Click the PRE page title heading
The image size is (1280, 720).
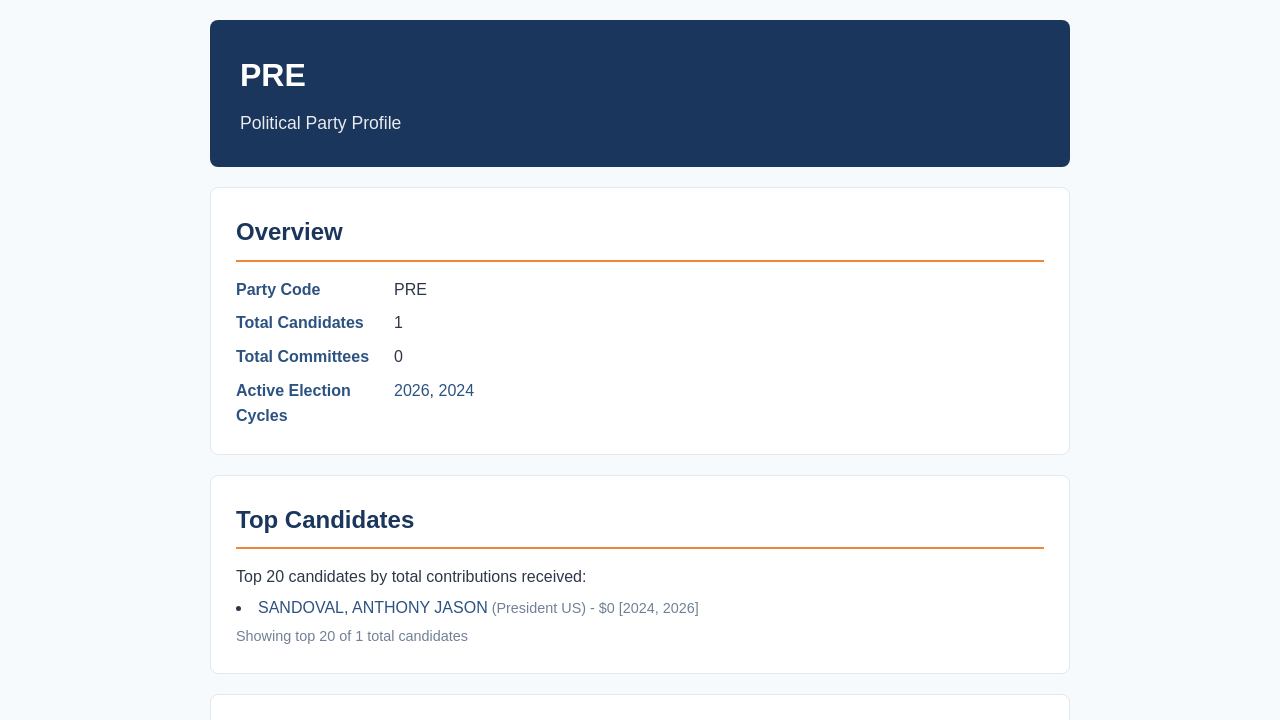click(x=273, y=76)
